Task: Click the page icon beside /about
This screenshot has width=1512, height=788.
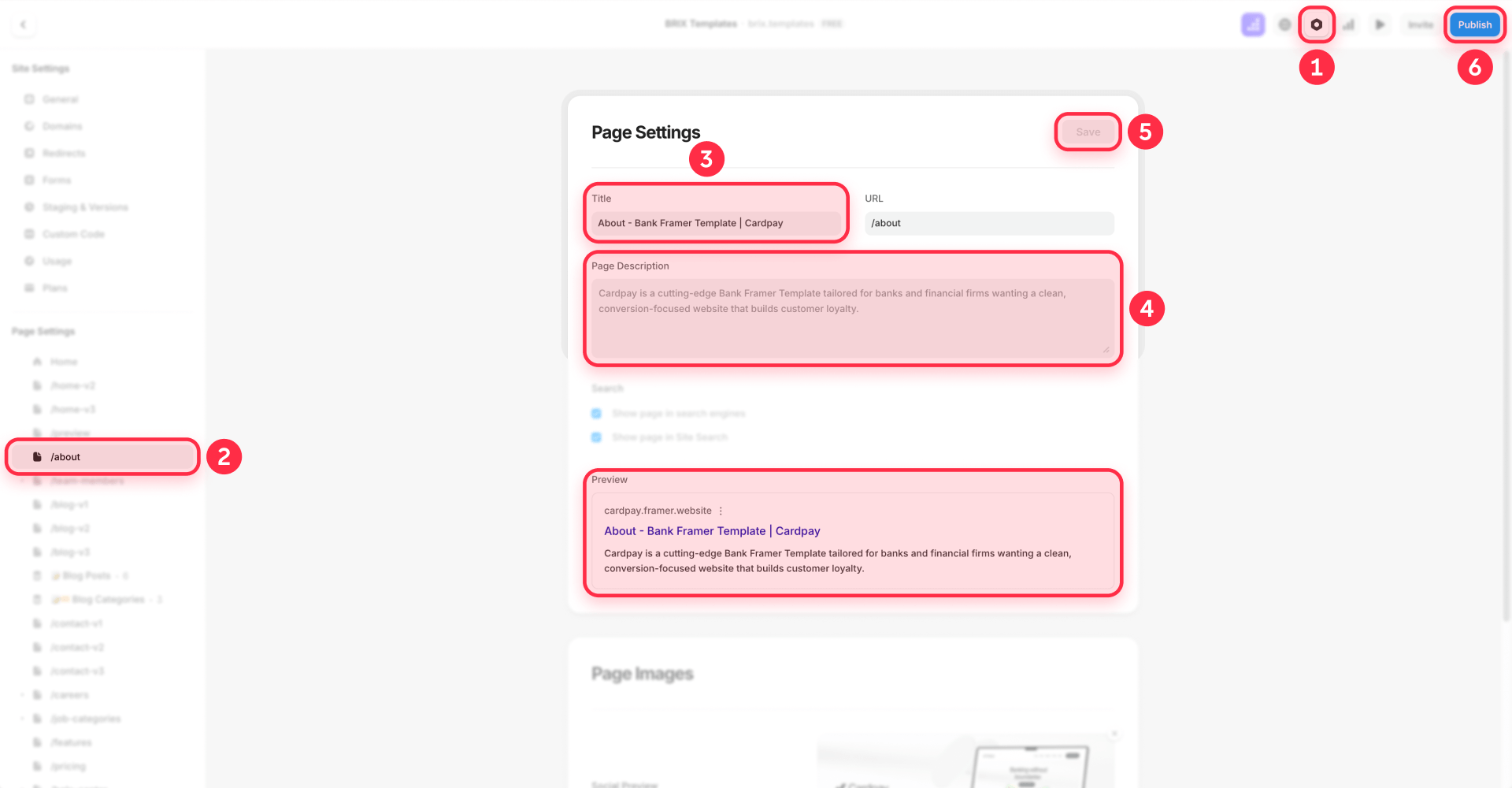Action: (x=37, y=457)
